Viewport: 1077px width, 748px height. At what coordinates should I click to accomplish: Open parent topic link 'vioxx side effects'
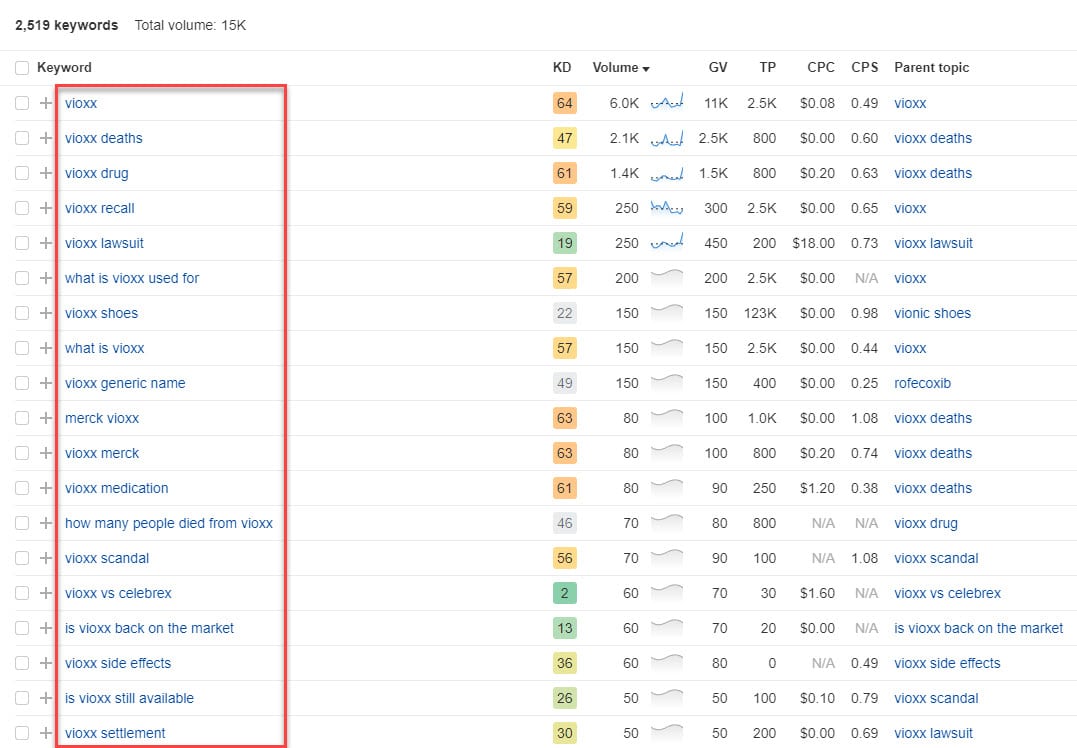pyautogui.click(x=947, y=664)
